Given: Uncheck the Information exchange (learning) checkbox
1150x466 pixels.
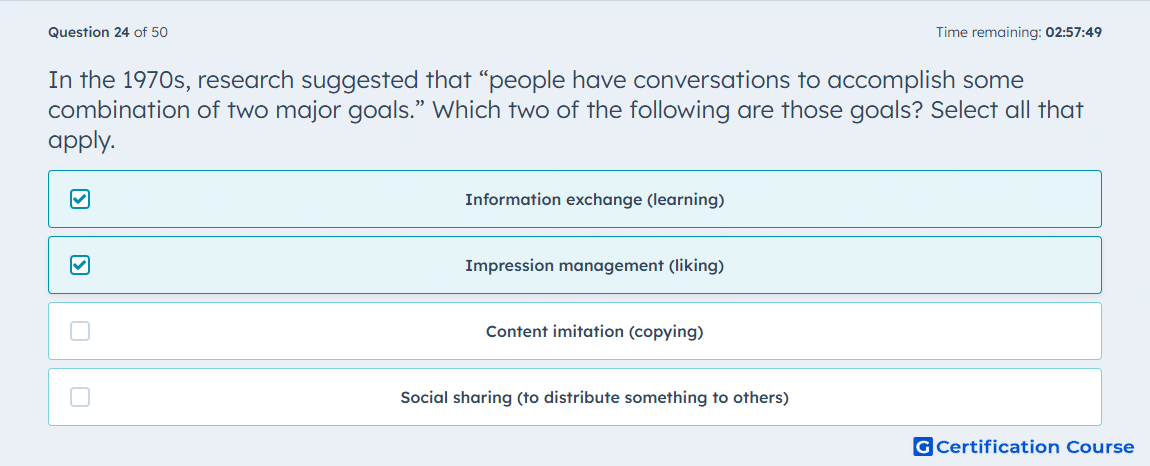Looking at the screenshot, I should point(80,199).
